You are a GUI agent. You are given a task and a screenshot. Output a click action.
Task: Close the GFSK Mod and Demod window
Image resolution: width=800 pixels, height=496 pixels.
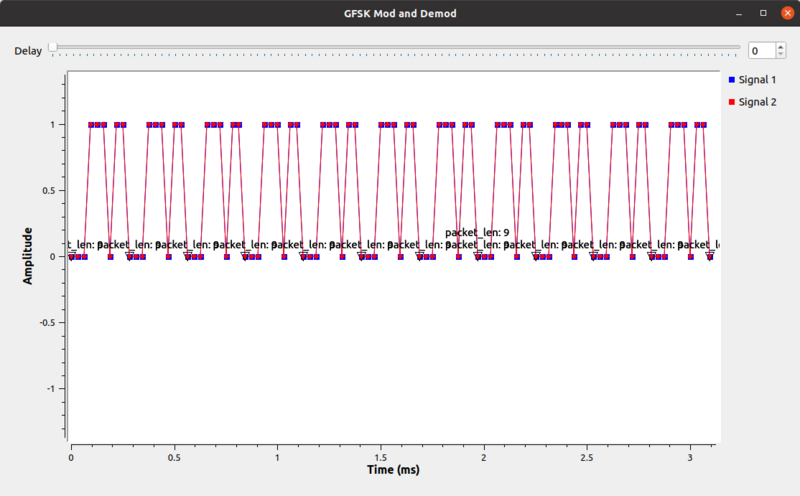click(787, 13)
